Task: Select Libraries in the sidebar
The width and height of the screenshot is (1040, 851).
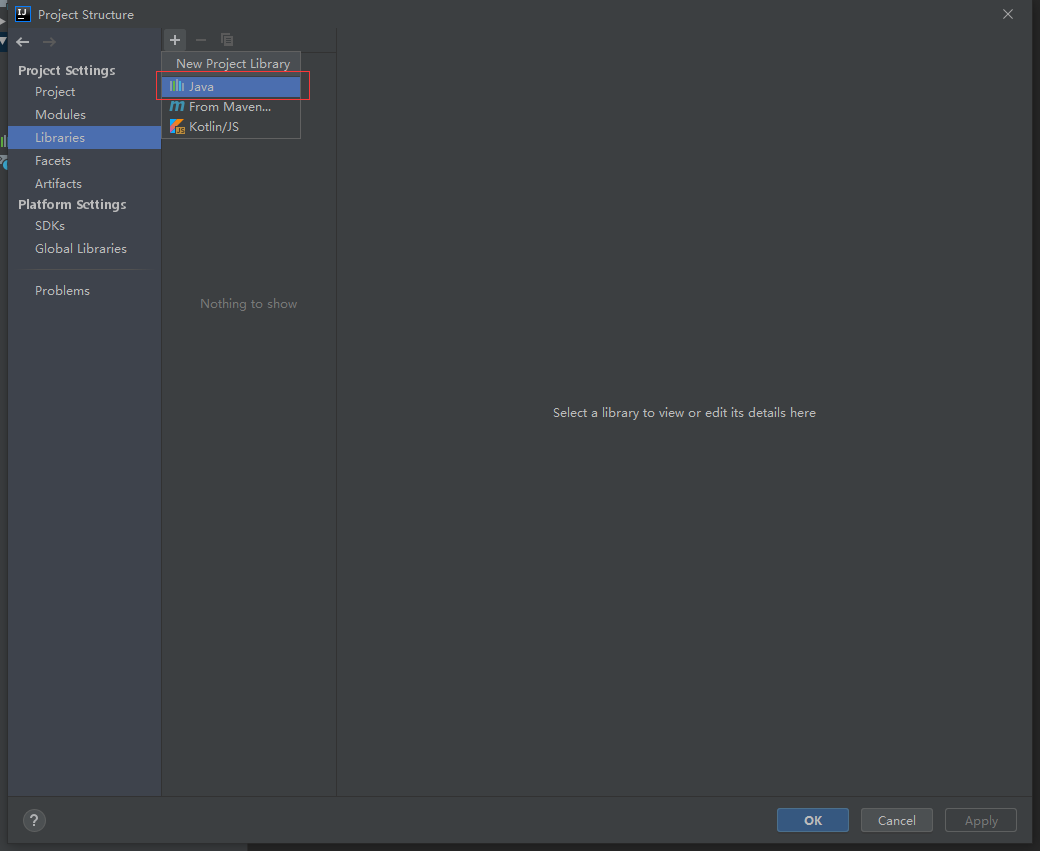Action: point(85,137)
